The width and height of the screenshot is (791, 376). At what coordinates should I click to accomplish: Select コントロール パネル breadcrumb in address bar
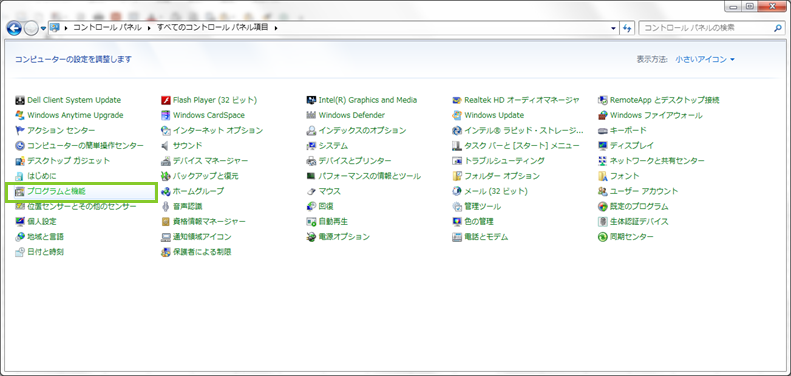[x=107, y=28]
